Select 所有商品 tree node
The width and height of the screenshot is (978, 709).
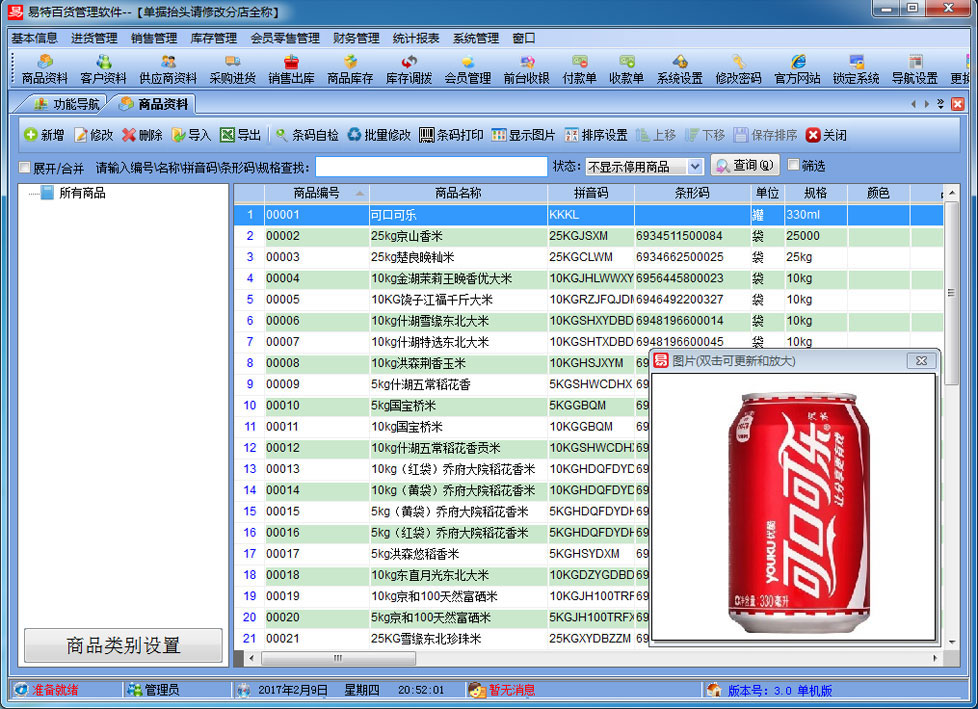tap(81, 193)
